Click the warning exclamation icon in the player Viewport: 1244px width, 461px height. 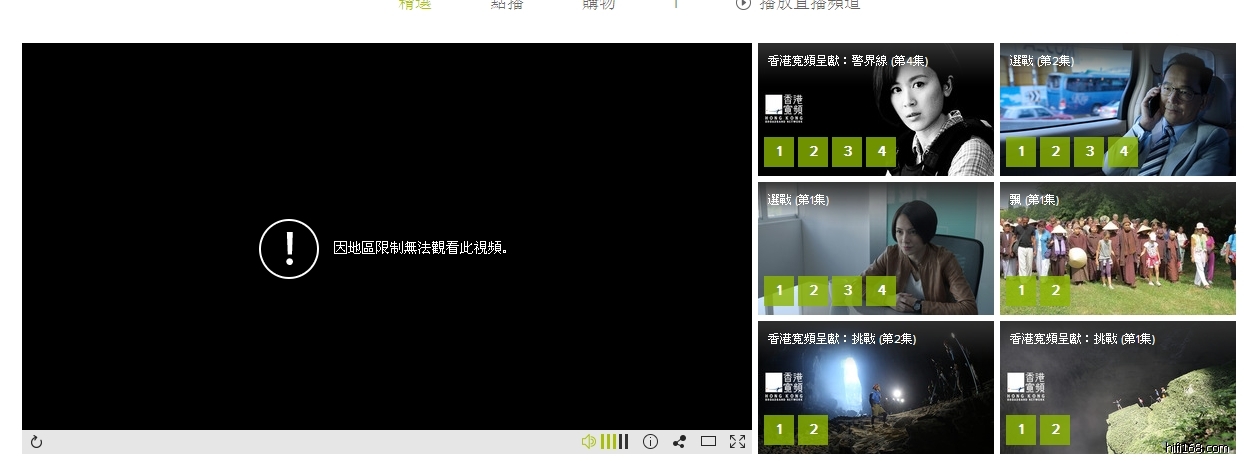(x=289, y=248)
